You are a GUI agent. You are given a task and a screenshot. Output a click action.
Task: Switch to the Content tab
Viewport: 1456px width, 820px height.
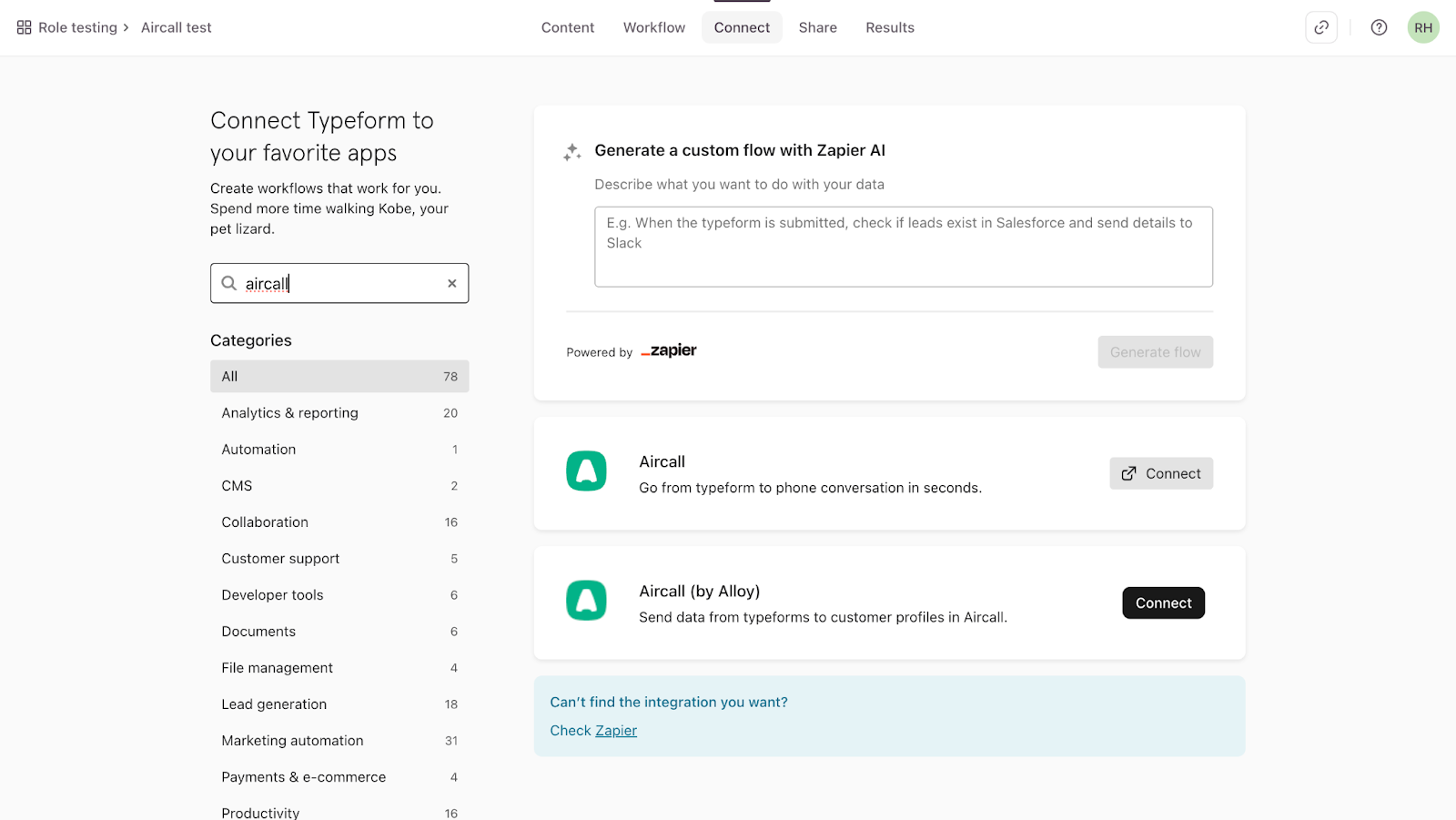[x=568, y=27]
